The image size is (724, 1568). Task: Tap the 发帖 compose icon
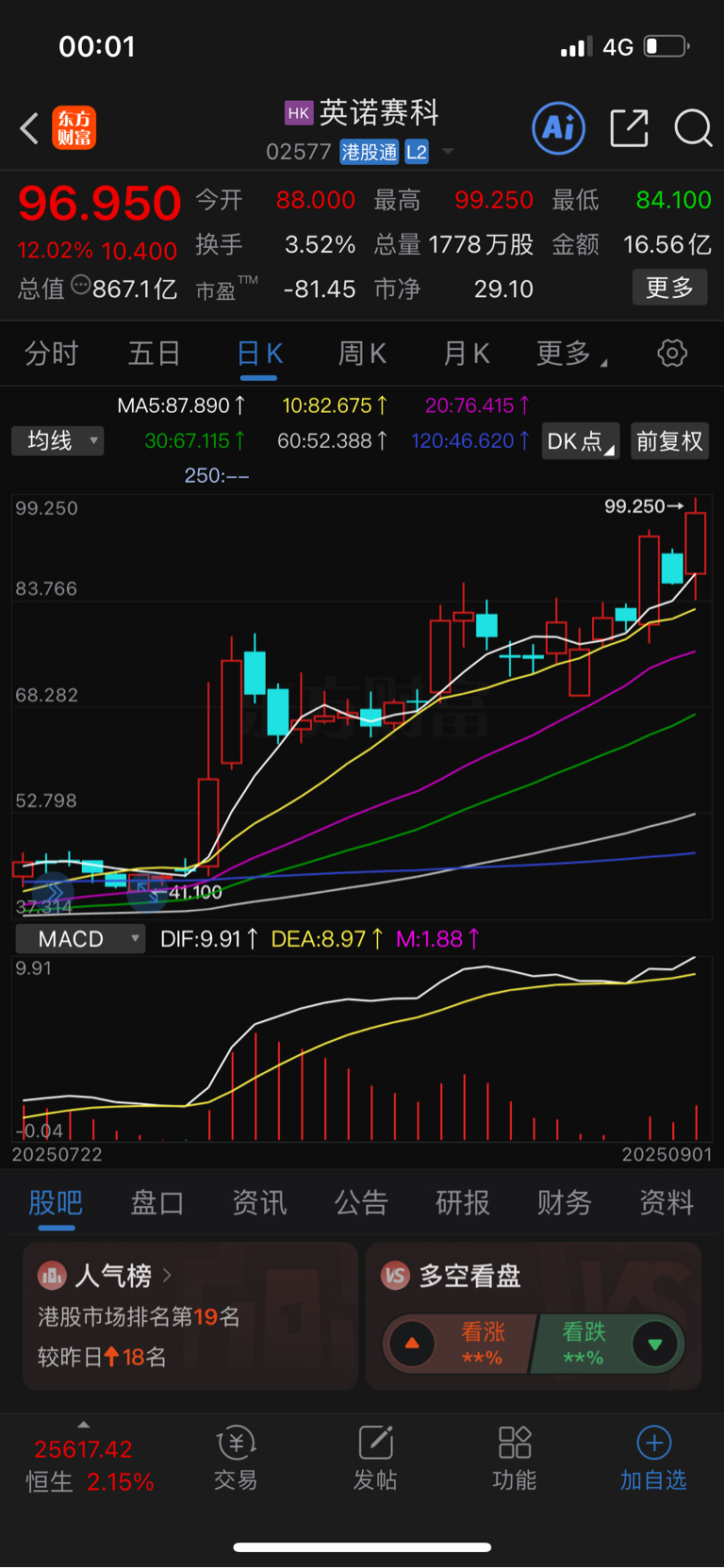[375, 1443]
